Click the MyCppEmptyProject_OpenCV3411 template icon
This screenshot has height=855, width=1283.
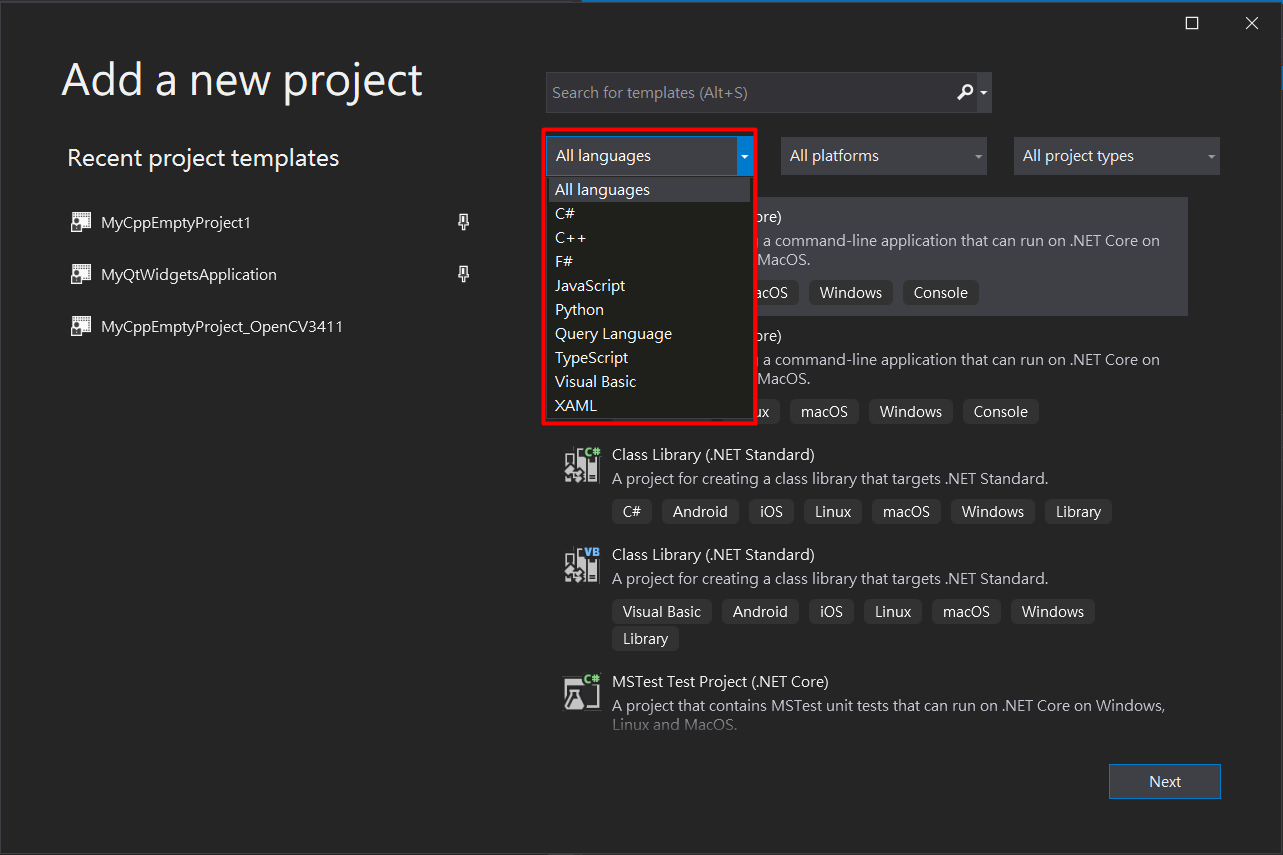tap(81, 326)
